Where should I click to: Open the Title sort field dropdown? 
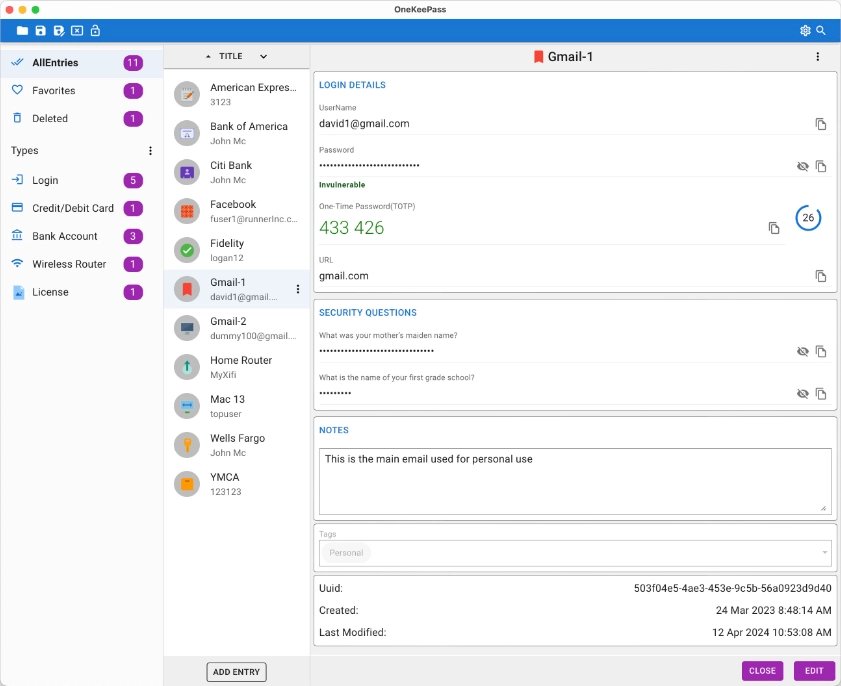[x=263, y=56]
